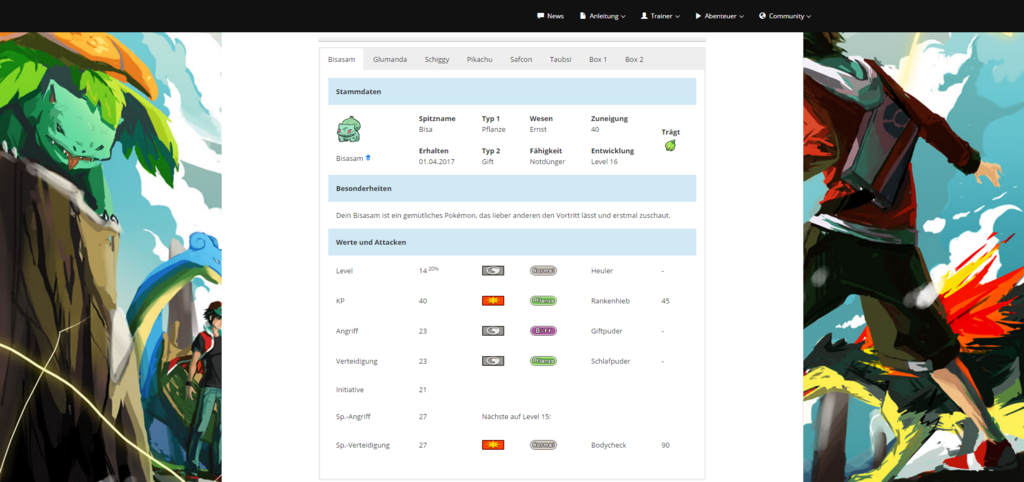Expand the Anleitung dropdown menu
Viewport: 1024px width, 482px height.
coord(602,16)
